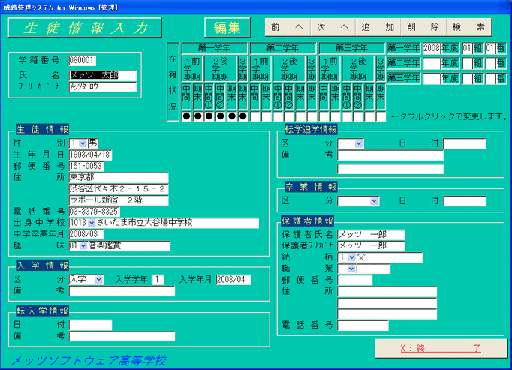512x370 pixels.
Task: Click the 入学年月 date field
Action: click(x=233, y=280)
